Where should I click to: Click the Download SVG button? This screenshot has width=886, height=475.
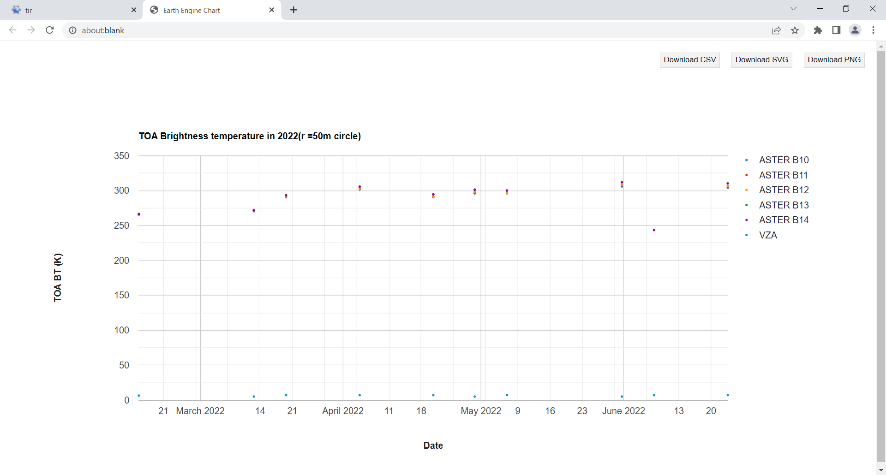click(x=761, y=60)
